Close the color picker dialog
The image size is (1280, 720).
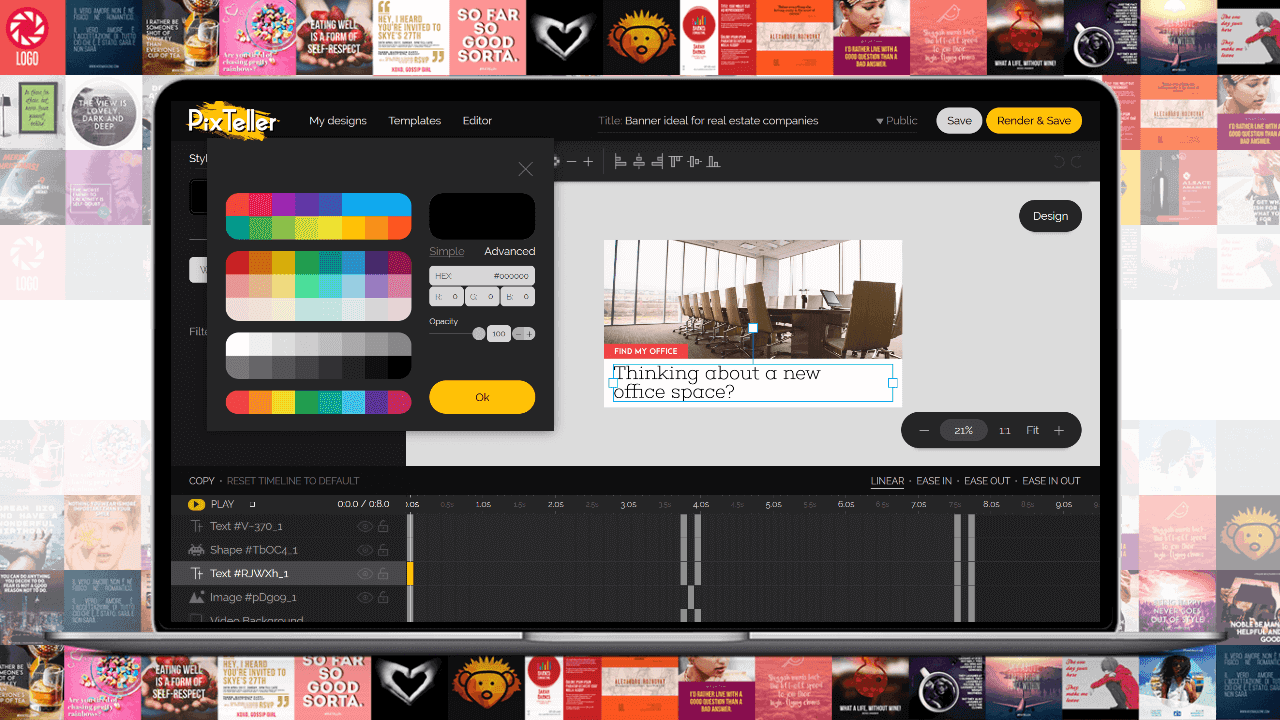pos(525,169)
